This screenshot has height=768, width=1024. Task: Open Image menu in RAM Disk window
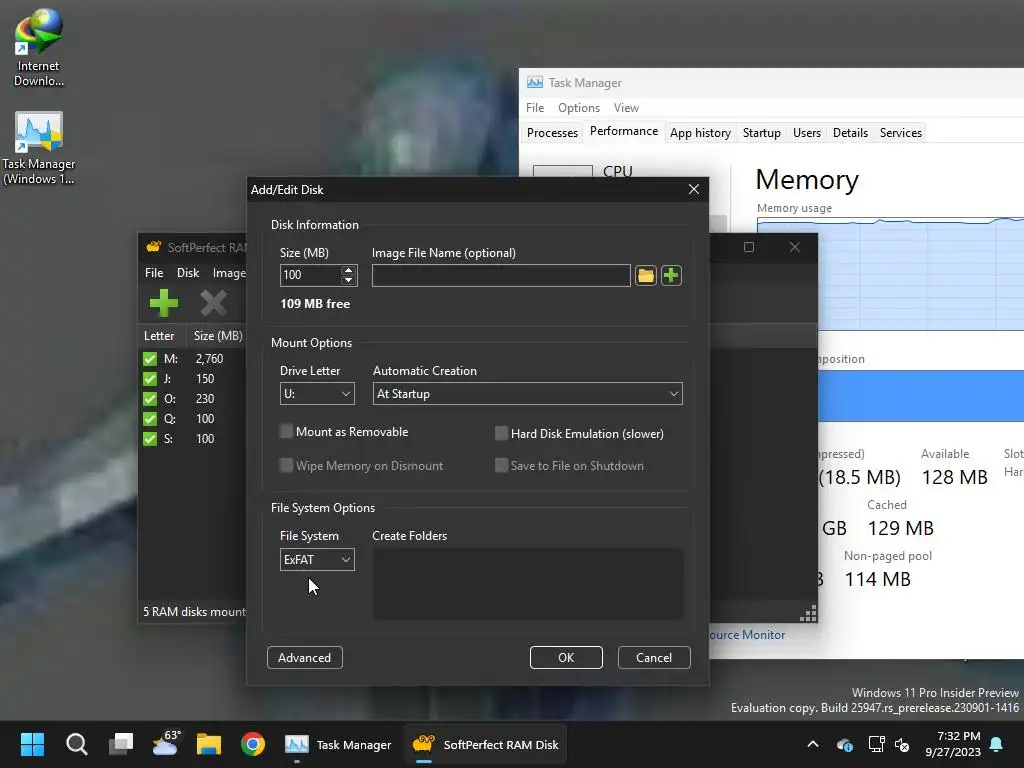(229, 273)
